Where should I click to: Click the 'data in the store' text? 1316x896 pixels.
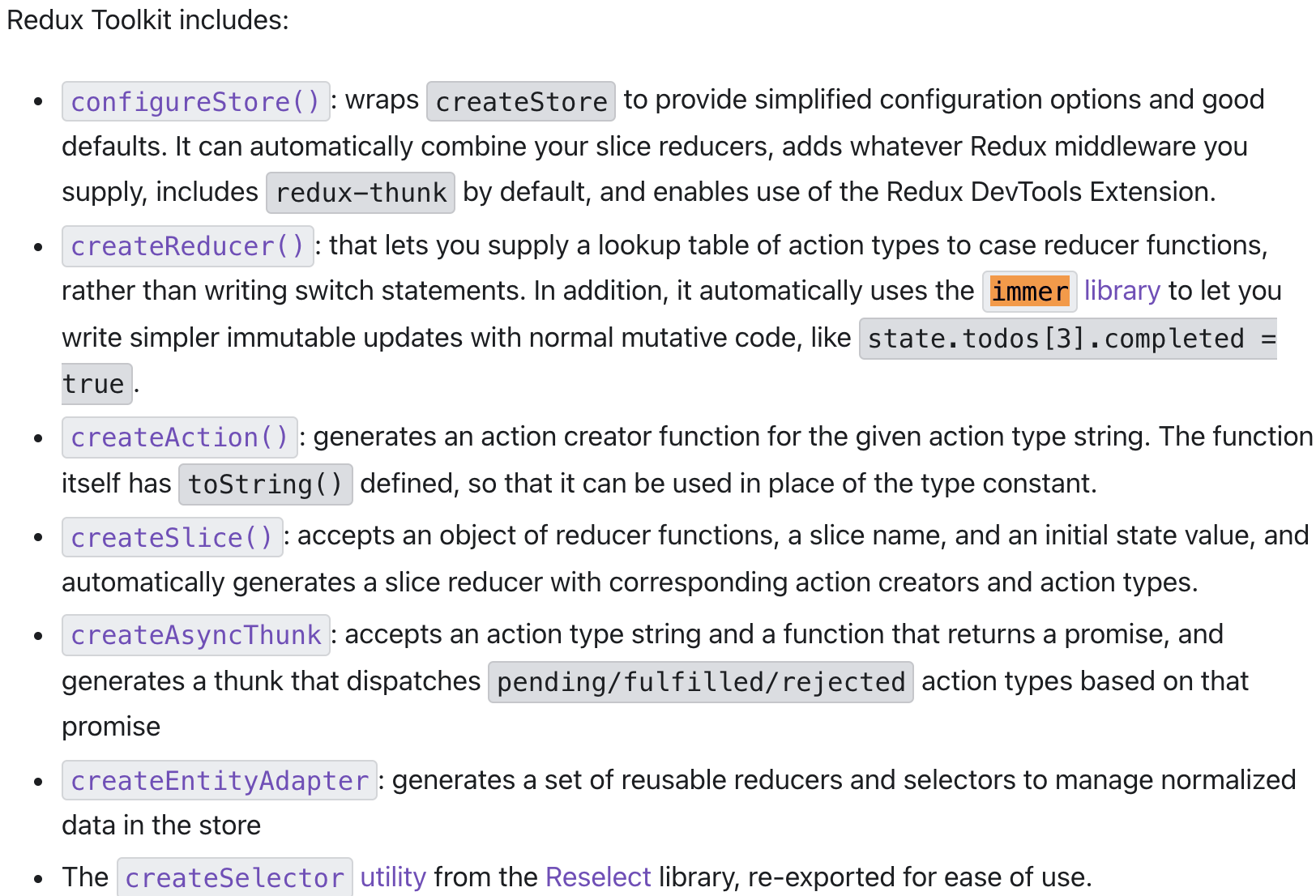click(161, 826)
